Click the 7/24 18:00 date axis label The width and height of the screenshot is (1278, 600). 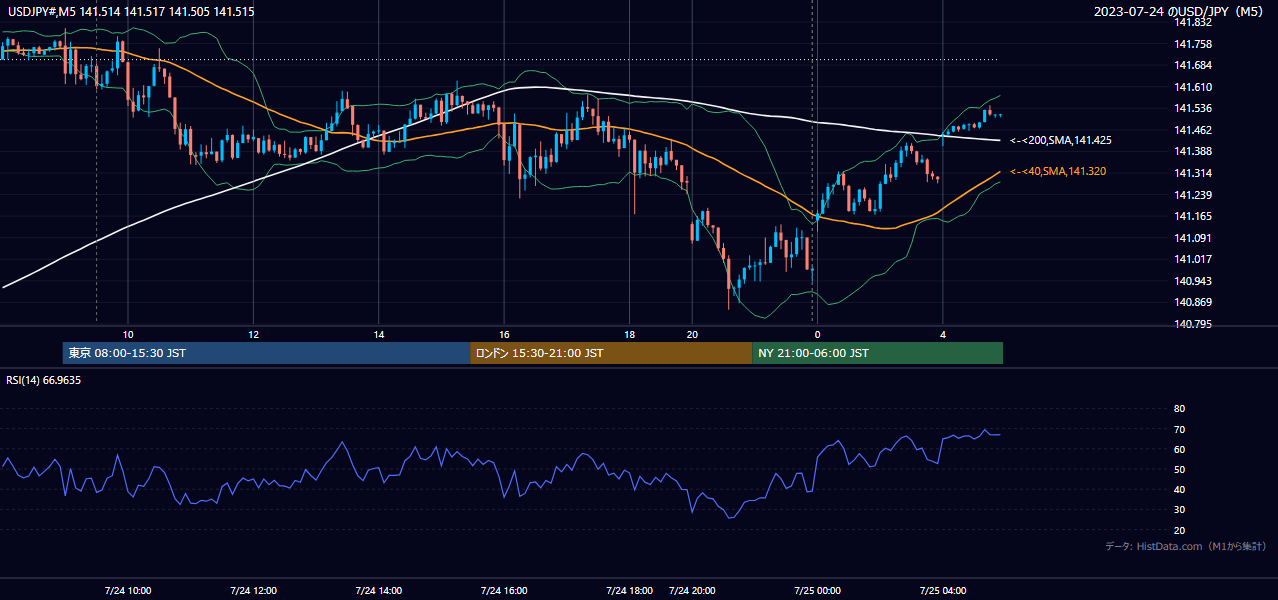pyautogui.click(x=629, y=591)
